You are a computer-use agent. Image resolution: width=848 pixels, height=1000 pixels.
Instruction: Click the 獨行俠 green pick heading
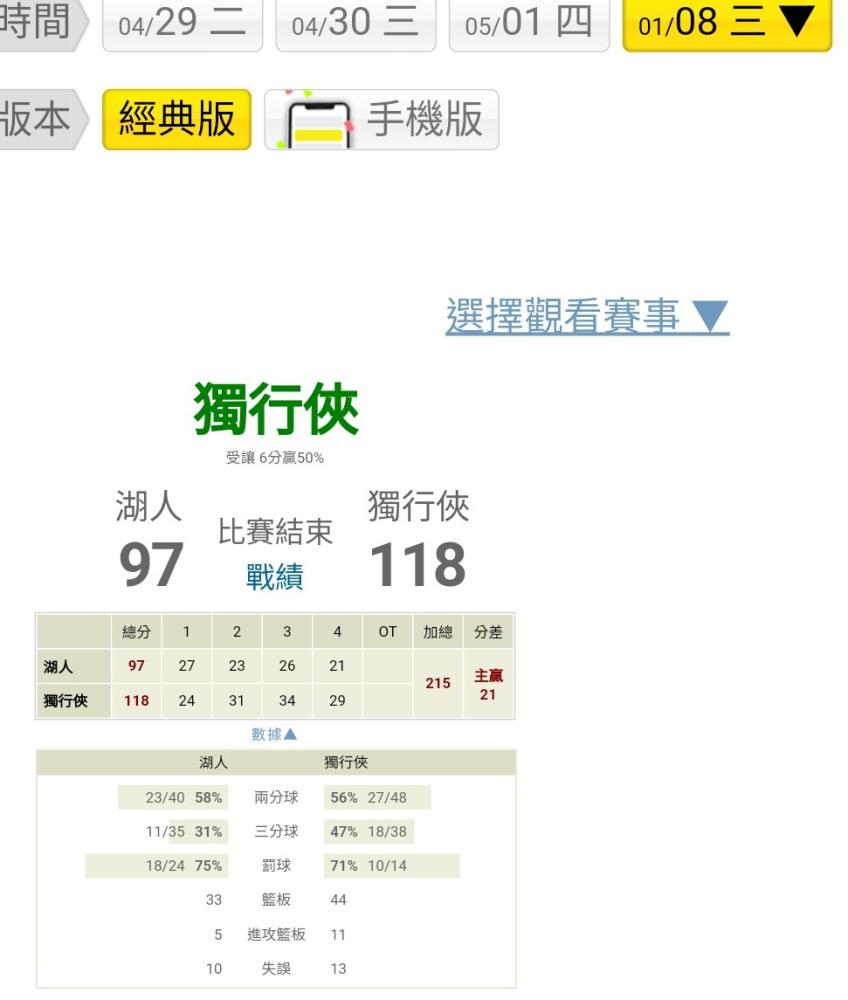(276, 409)
